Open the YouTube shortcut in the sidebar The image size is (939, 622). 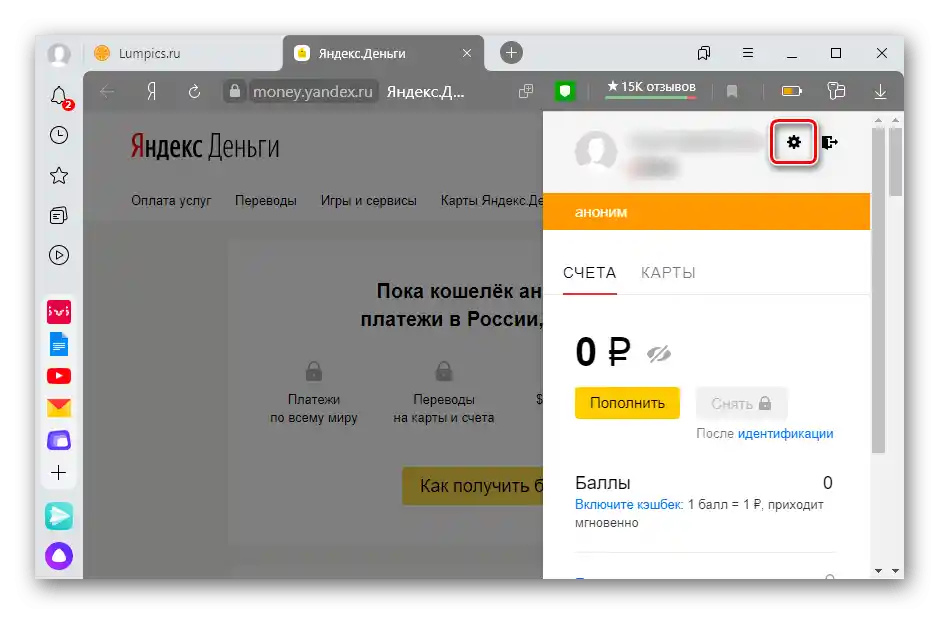(59, 376)
